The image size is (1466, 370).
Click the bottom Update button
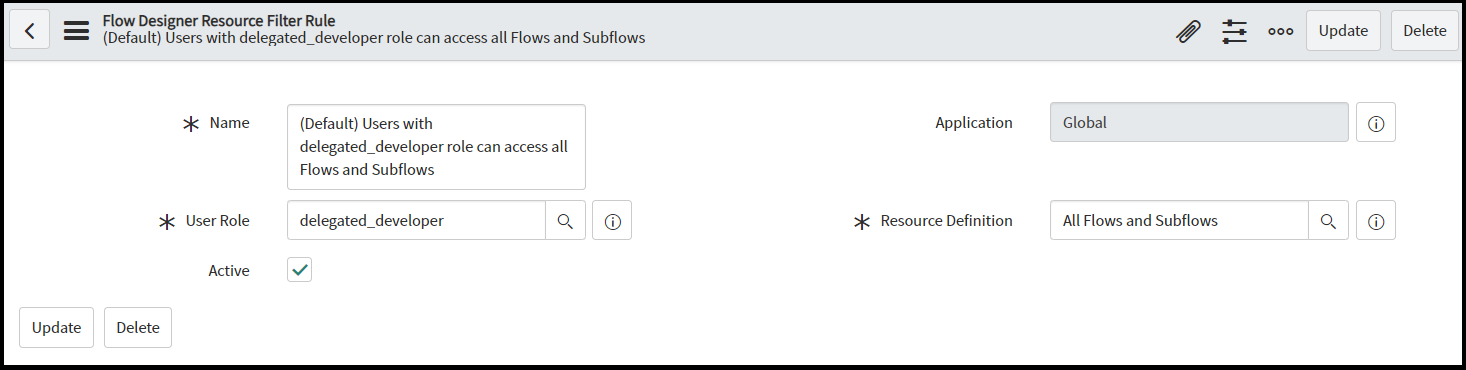pyautogui.click(x=56, y=327)
